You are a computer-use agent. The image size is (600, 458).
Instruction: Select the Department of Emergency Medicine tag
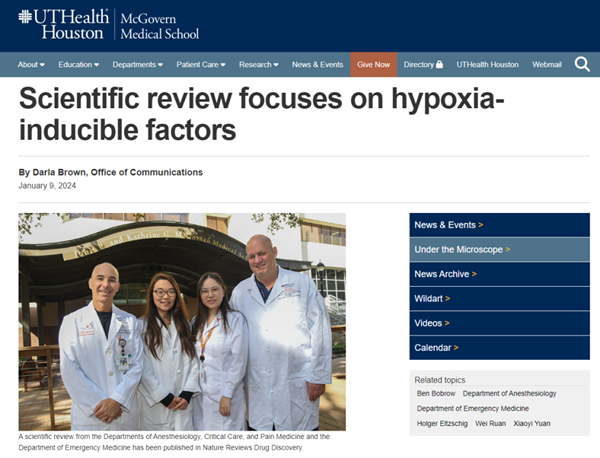tap(473, 409)
